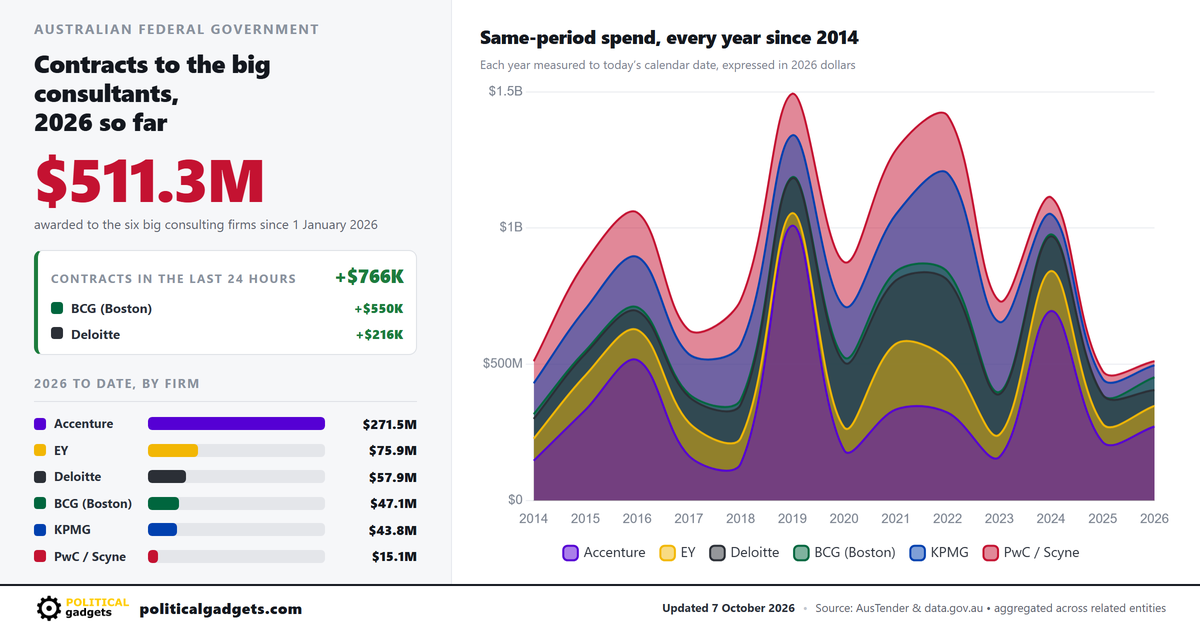
Task: Click the yellow EY swatch in firm list
Action: coord(40,451)
